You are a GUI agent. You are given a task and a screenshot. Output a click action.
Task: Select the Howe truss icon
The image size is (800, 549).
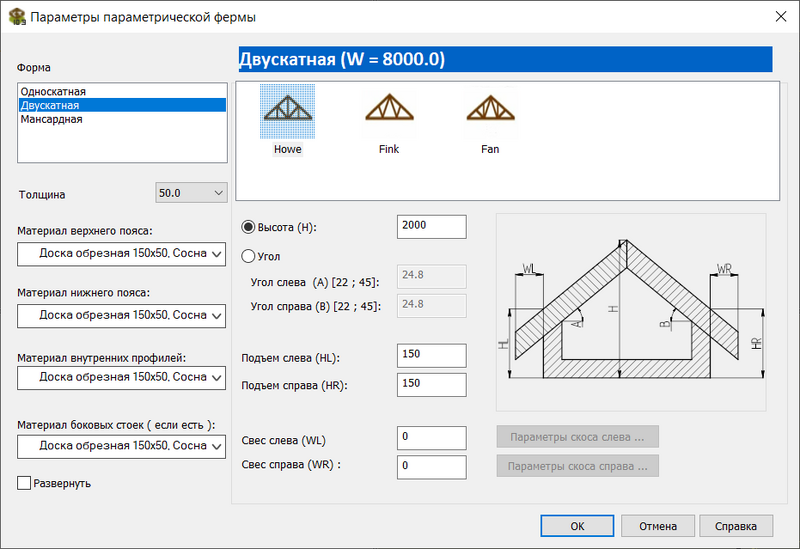(x=287, y=111)
